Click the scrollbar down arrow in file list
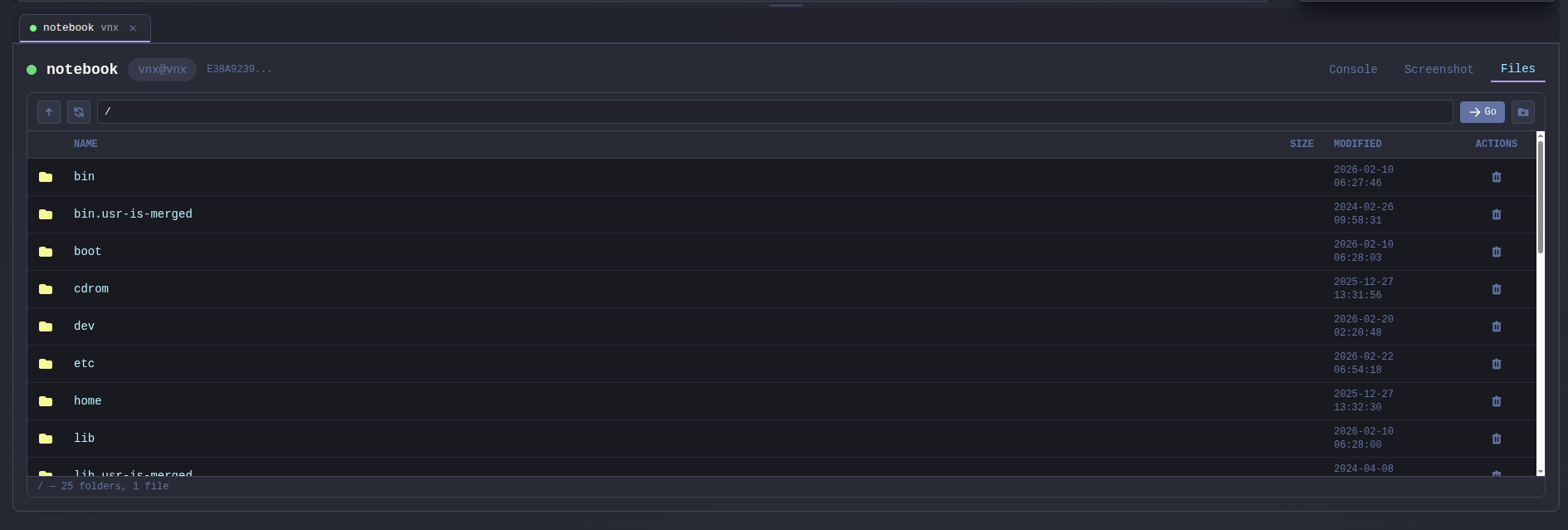The image size is (1568, 530). click(x=1541, y=472)
